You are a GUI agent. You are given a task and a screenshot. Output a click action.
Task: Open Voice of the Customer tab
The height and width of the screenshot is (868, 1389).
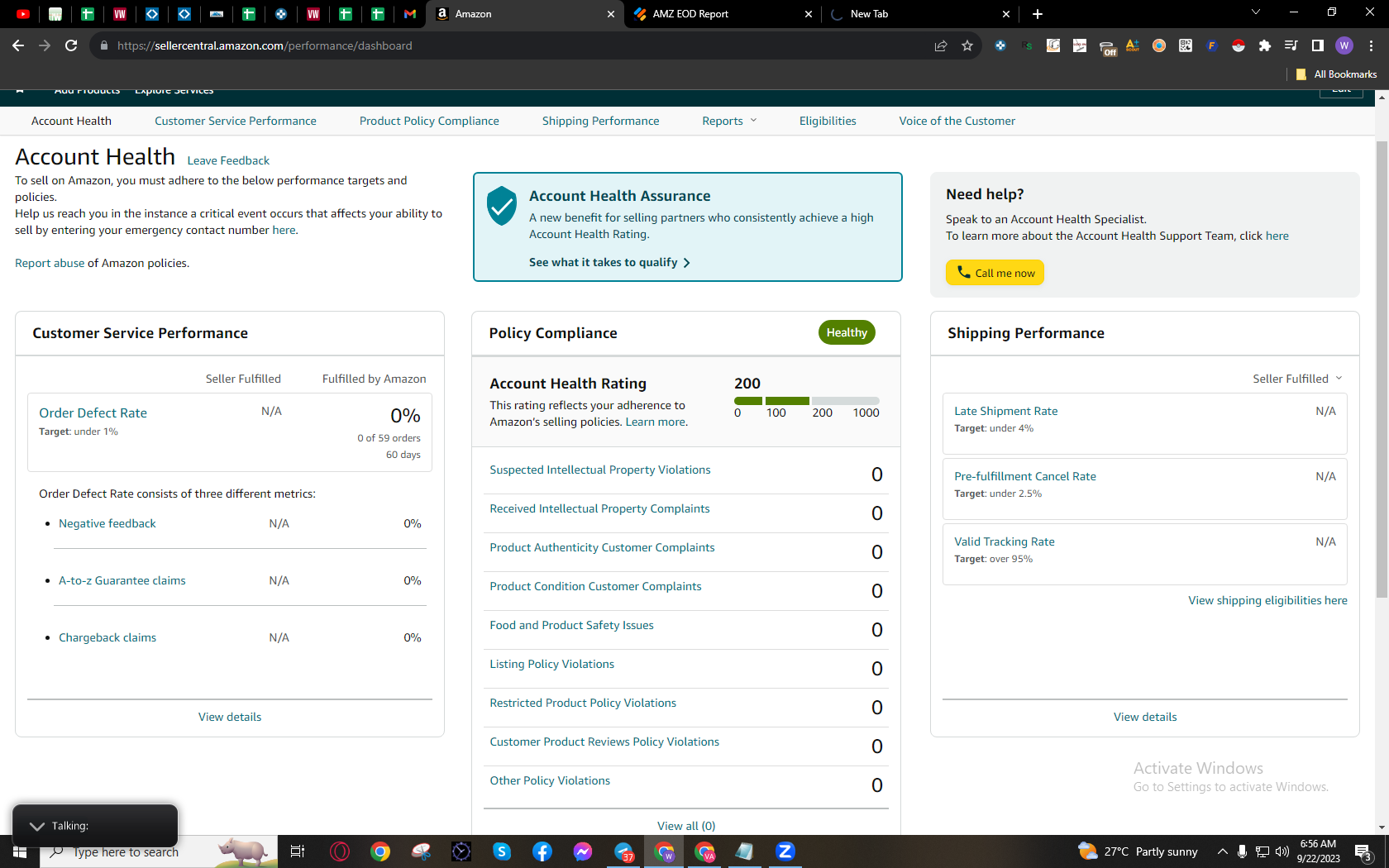point(957,121)
